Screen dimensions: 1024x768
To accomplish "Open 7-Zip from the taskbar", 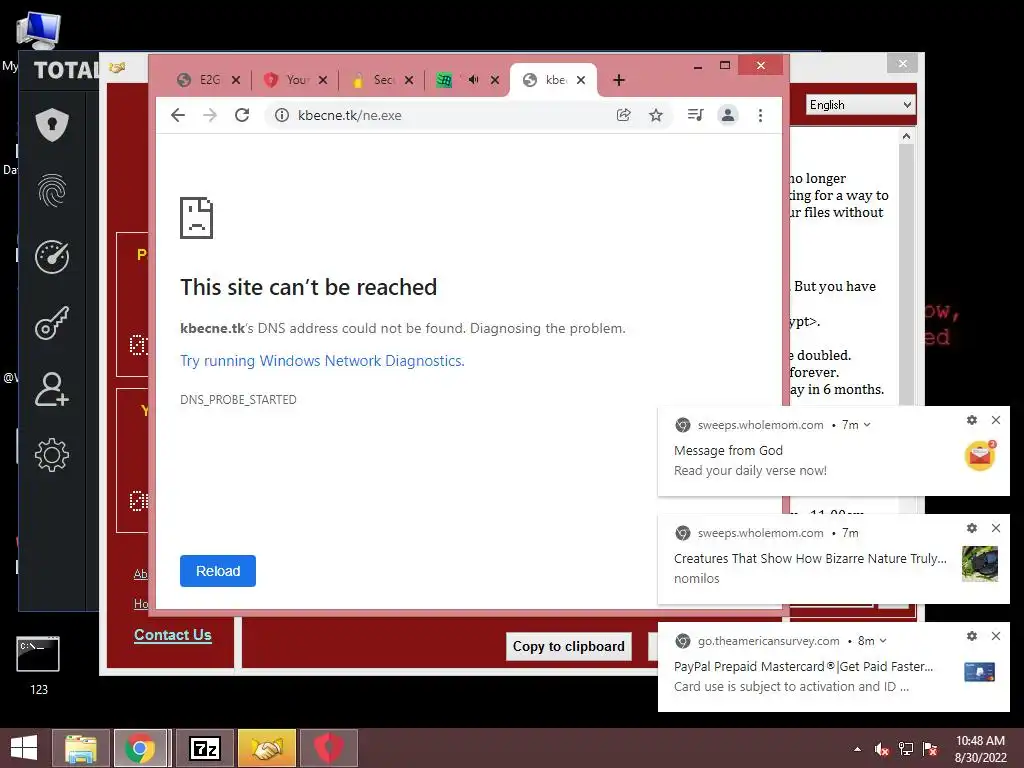I will coord(204,748).
